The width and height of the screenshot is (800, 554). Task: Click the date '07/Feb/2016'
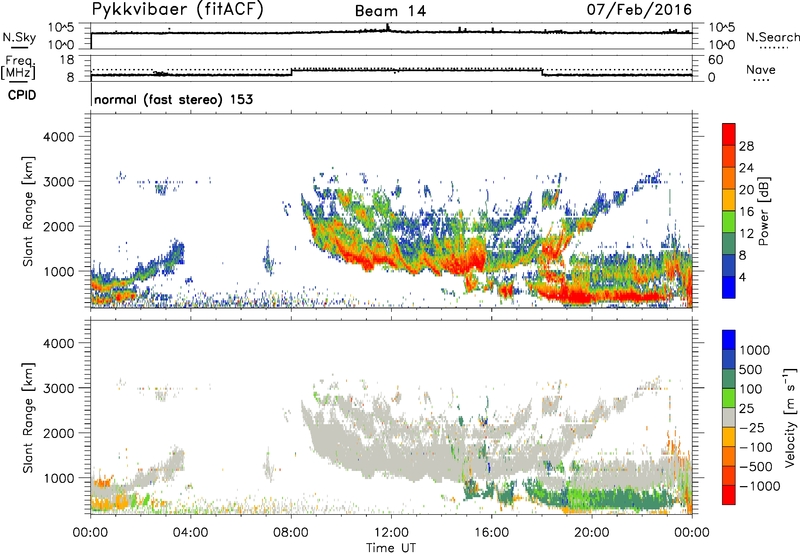[639, 9]
